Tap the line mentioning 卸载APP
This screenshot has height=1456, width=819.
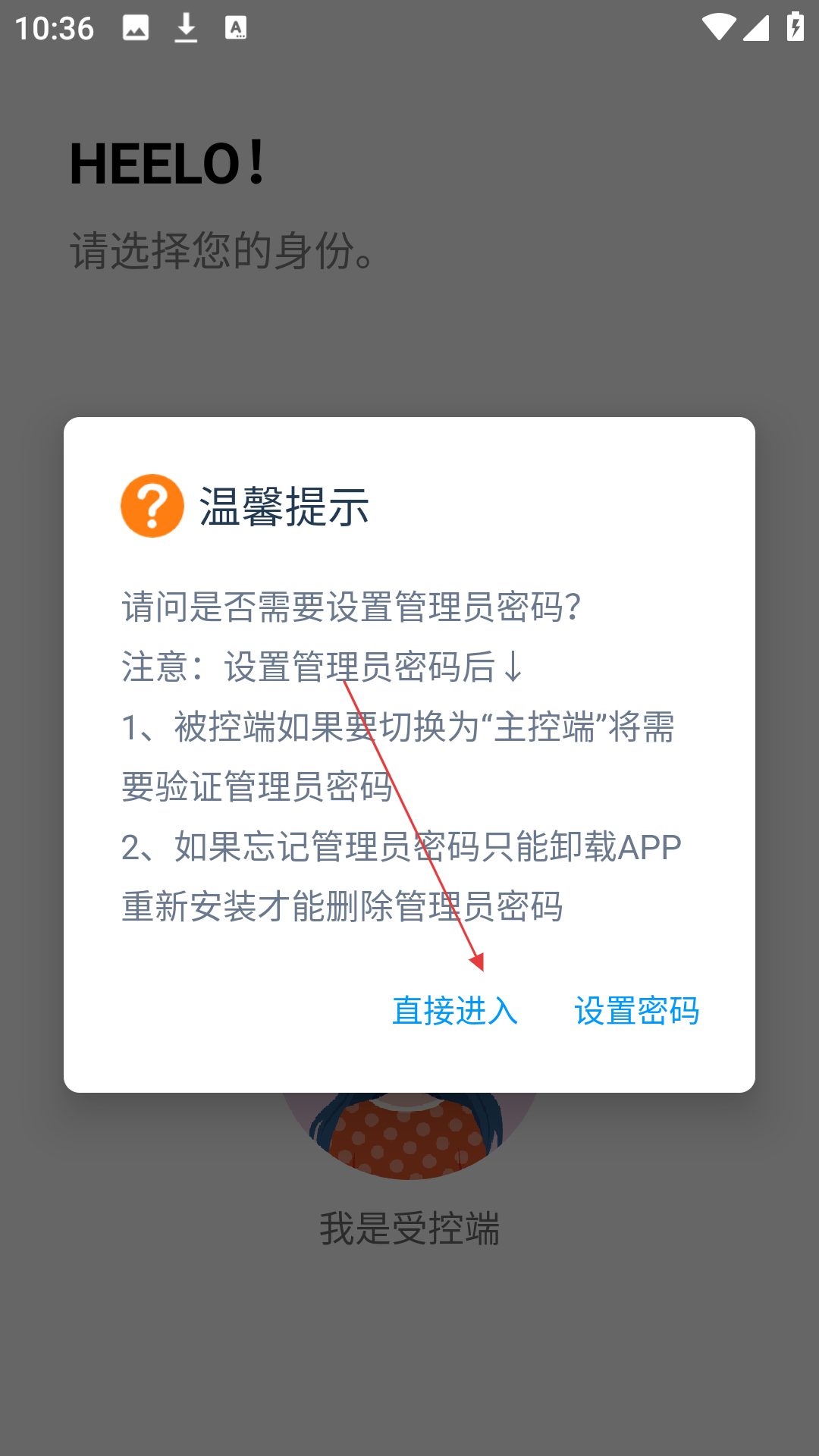pyautogui.click(x=402, y=847)
